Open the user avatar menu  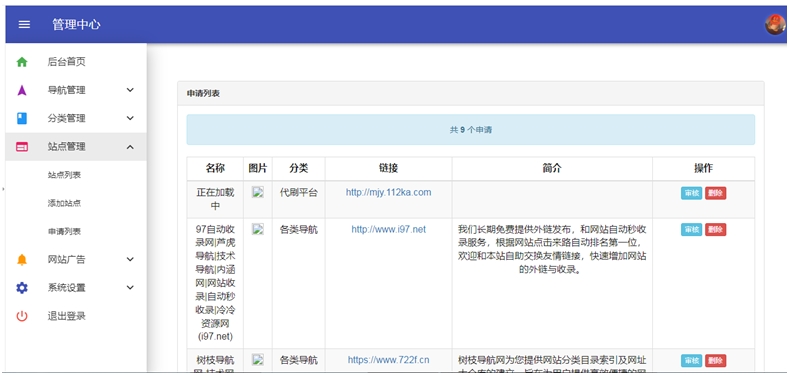pyautogui.click(x=774, y=24)
